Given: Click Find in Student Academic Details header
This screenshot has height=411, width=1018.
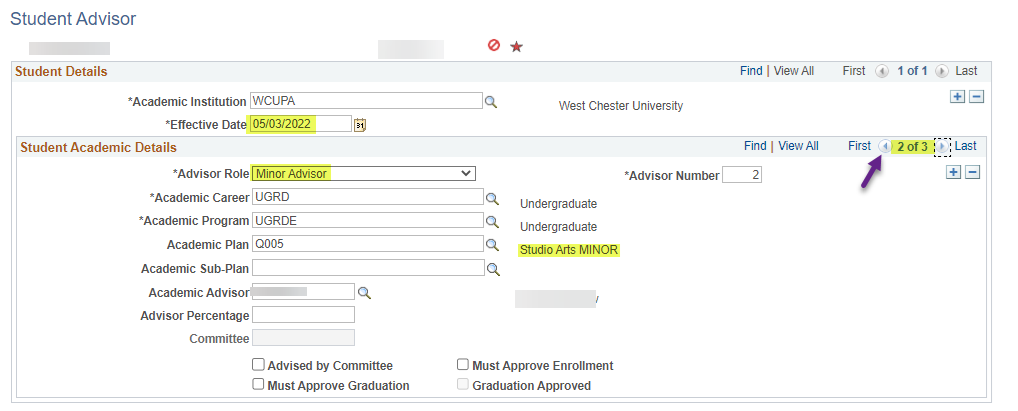Looking at the screenshot, I should 755,146.
